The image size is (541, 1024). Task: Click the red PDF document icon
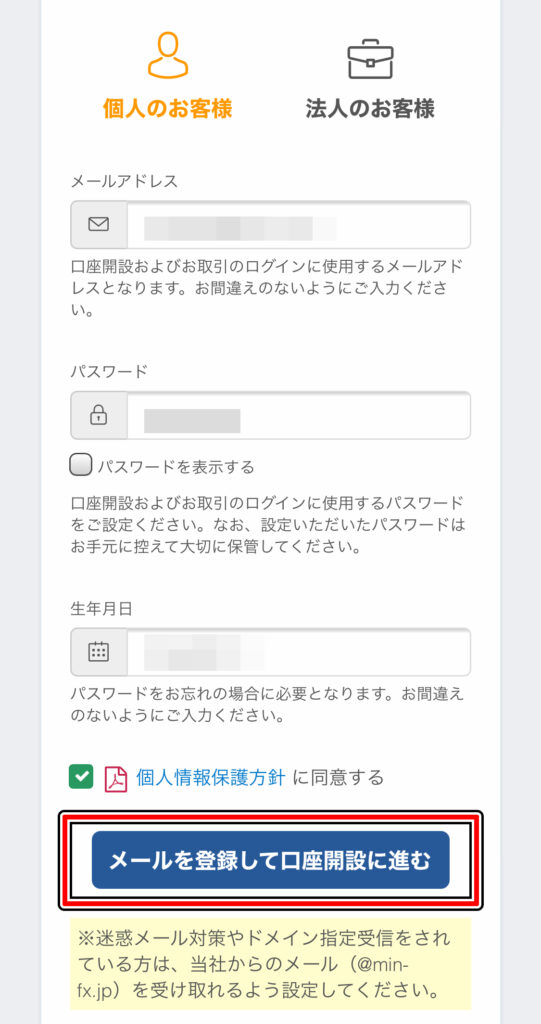[x=116, y=778]
